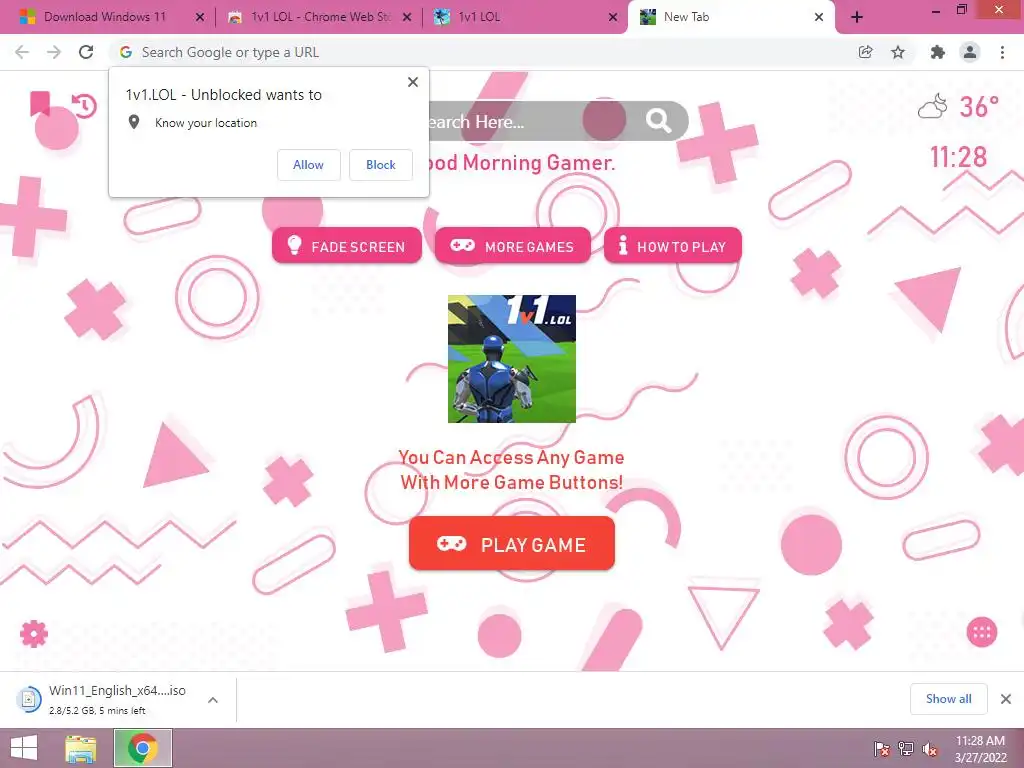Open the round apps grid button
The height and width of the screenshot is (768, 1024).
(982, 632)
